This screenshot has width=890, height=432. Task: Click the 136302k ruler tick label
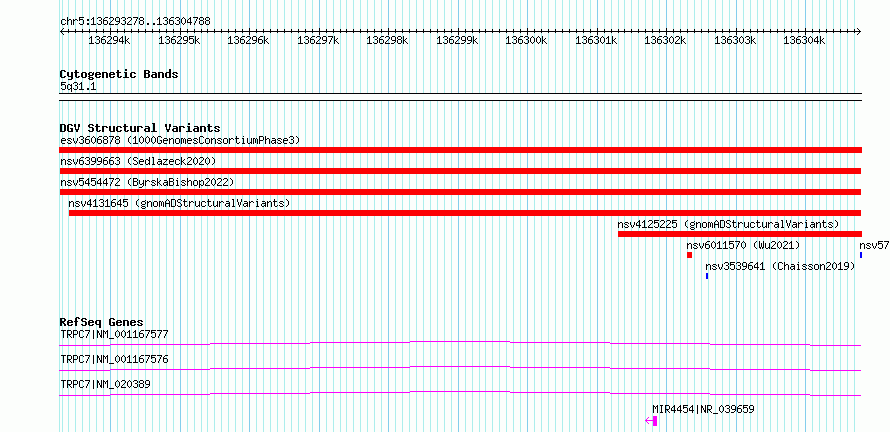(x=666, y=40)
